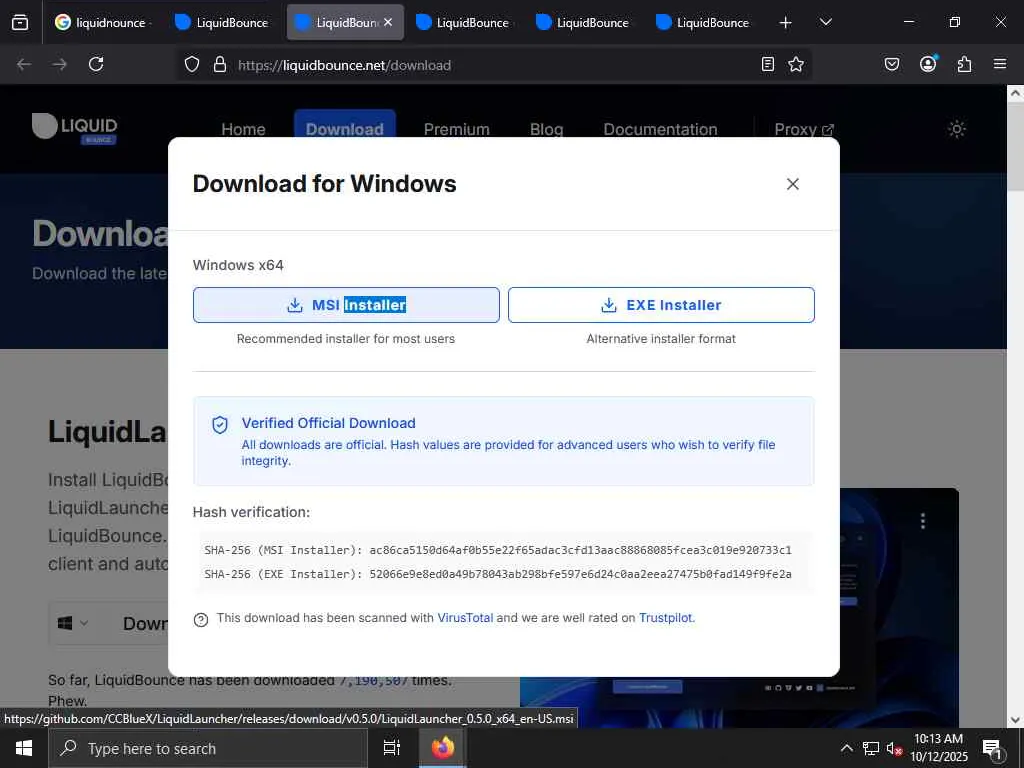The height and width of the screenshot is (768, 1024).
Task: Open the muted volume tray icon
Action: pyautogui.click(x=894, y=748)
